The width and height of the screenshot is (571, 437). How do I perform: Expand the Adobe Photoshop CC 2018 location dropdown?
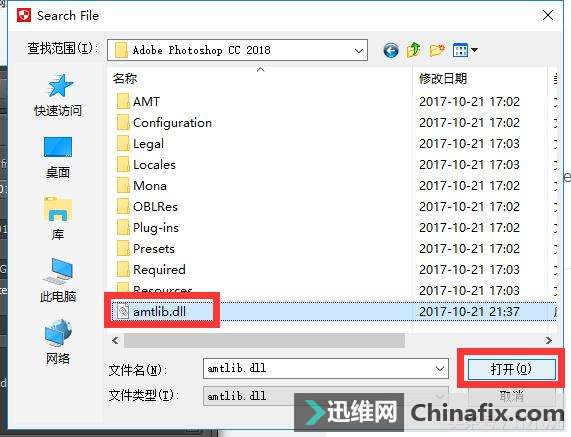tap(359, 51)
